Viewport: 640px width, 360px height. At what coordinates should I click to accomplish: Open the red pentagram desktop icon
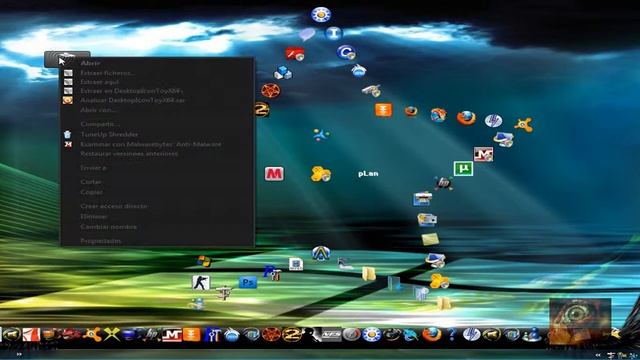coord(271,91)
